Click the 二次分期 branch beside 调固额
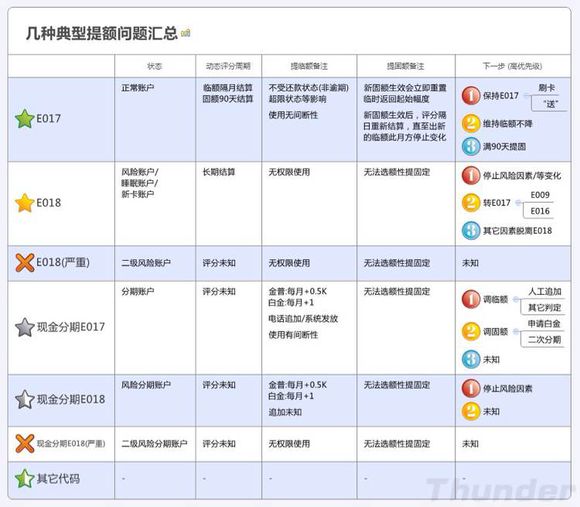This screenshot has height=507, width=580. [x=544, y=339]
